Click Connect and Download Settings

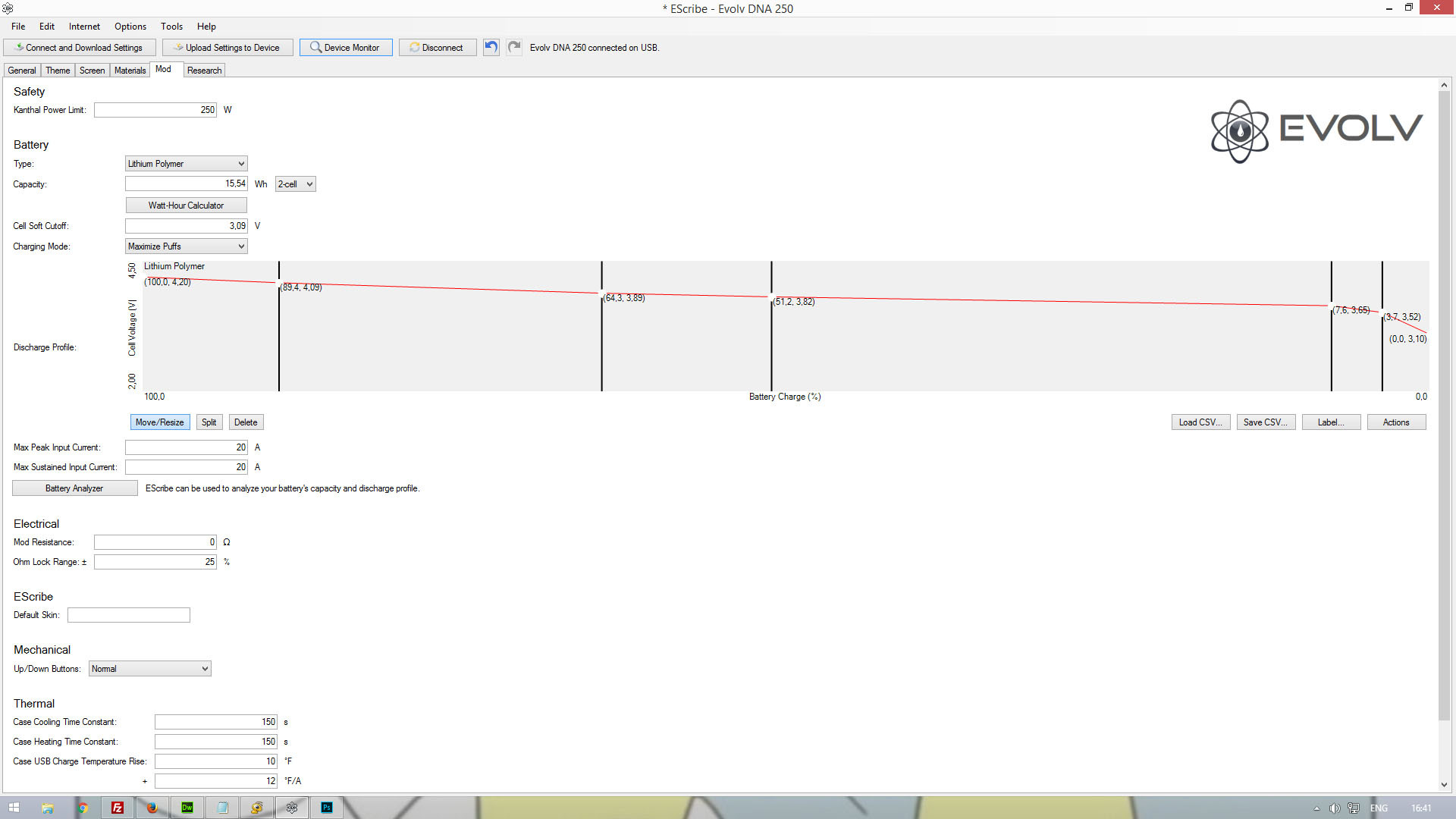click(80, 47)
